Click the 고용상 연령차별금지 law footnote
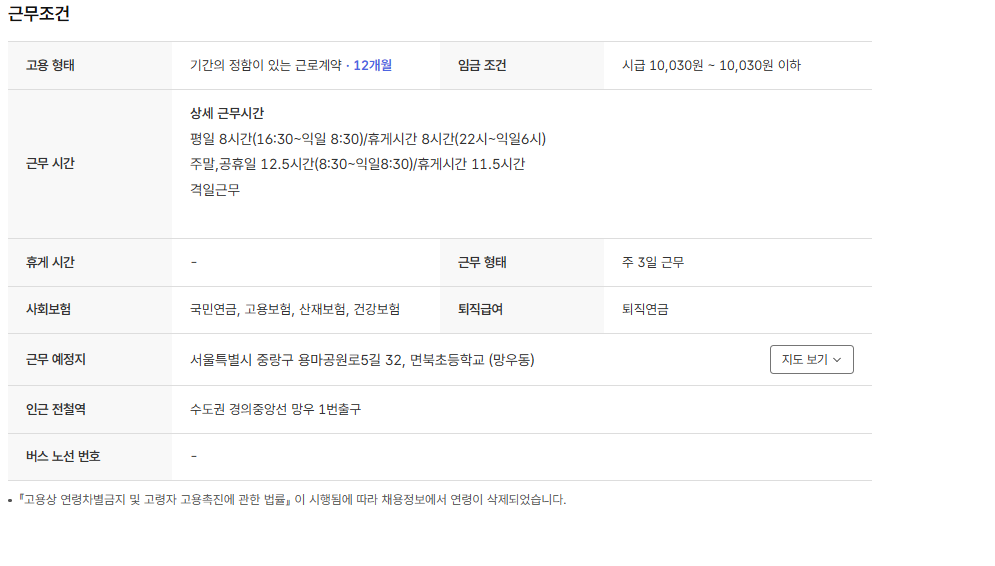 coord(292,500)
